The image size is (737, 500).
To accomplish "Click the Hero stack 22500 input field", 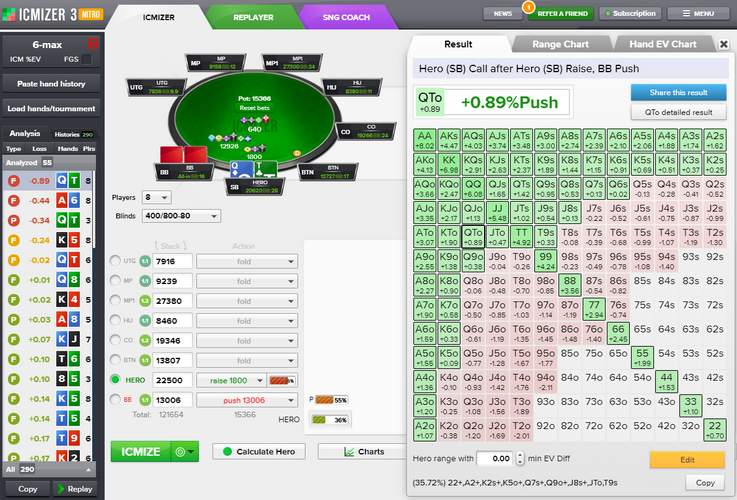I will coord(172,380).
